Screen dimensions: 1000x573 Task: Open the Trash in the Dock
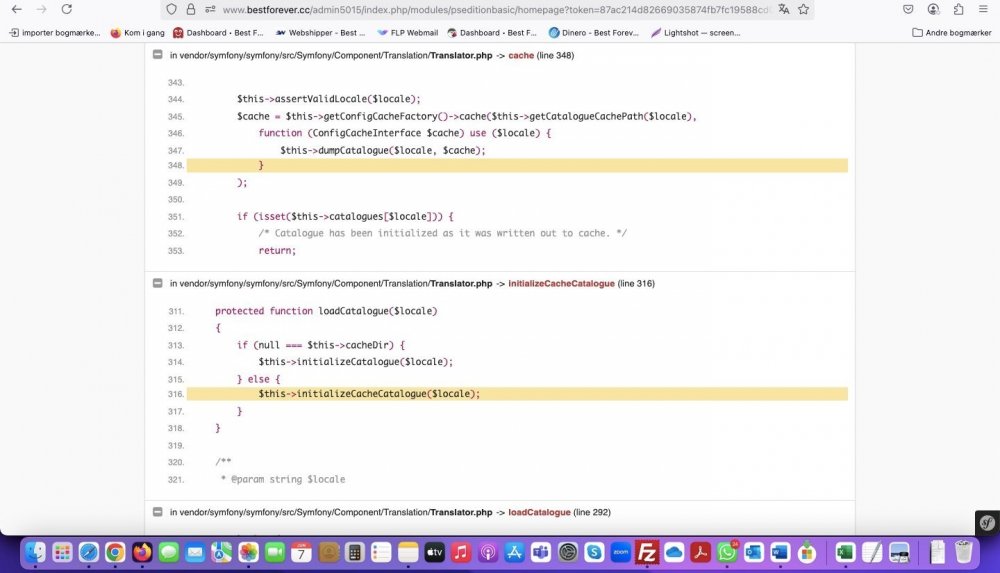click(x=963, y=552)
